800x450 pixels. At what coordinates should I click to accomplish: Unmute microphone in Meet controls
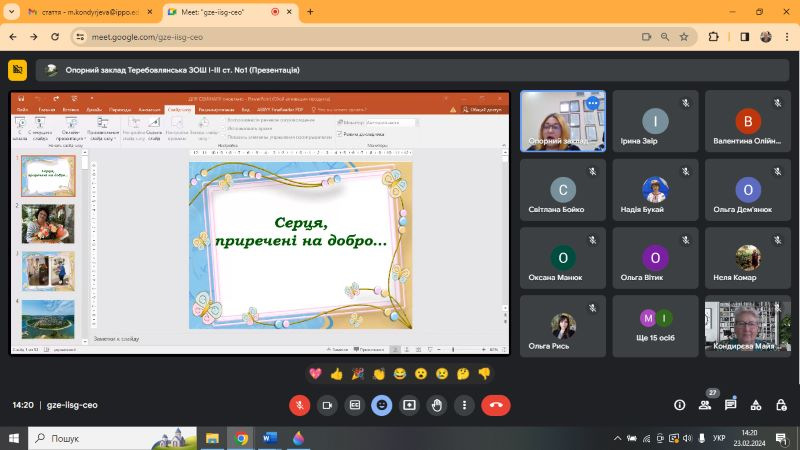(x=299, y=405)
